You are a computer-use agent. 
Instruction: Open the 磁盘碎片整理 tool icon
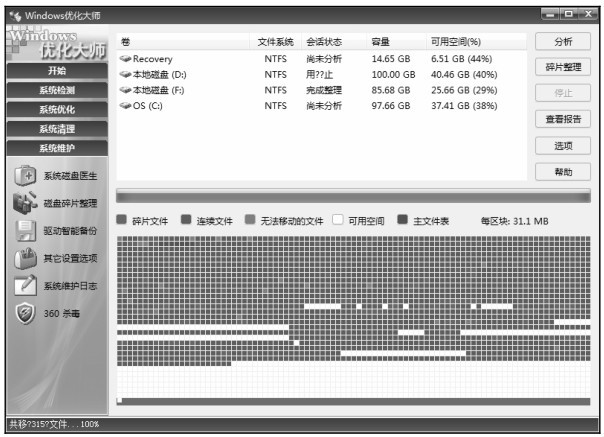pos(25,203)
